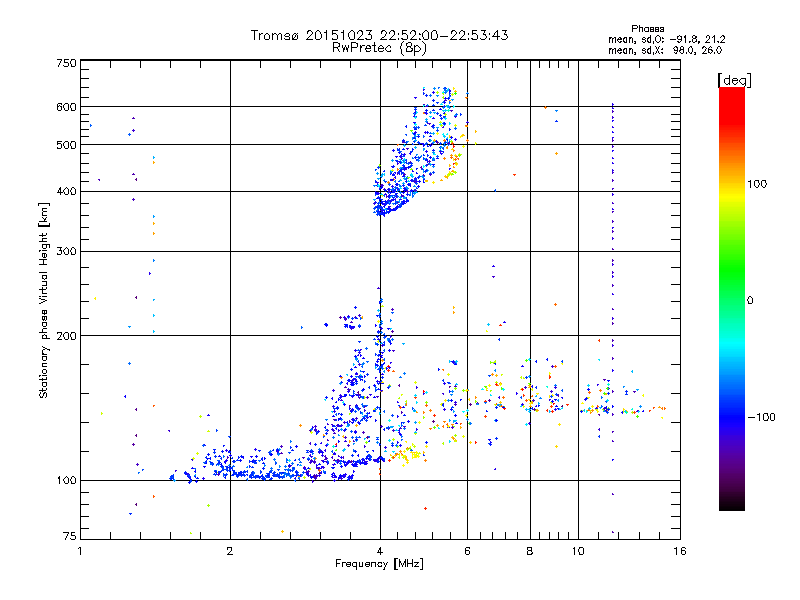The width and height of the screenshot is (800, 600).
Task: Select the 'RwPretec (8p)' subtitle text
Action: (x=379, y=48)
